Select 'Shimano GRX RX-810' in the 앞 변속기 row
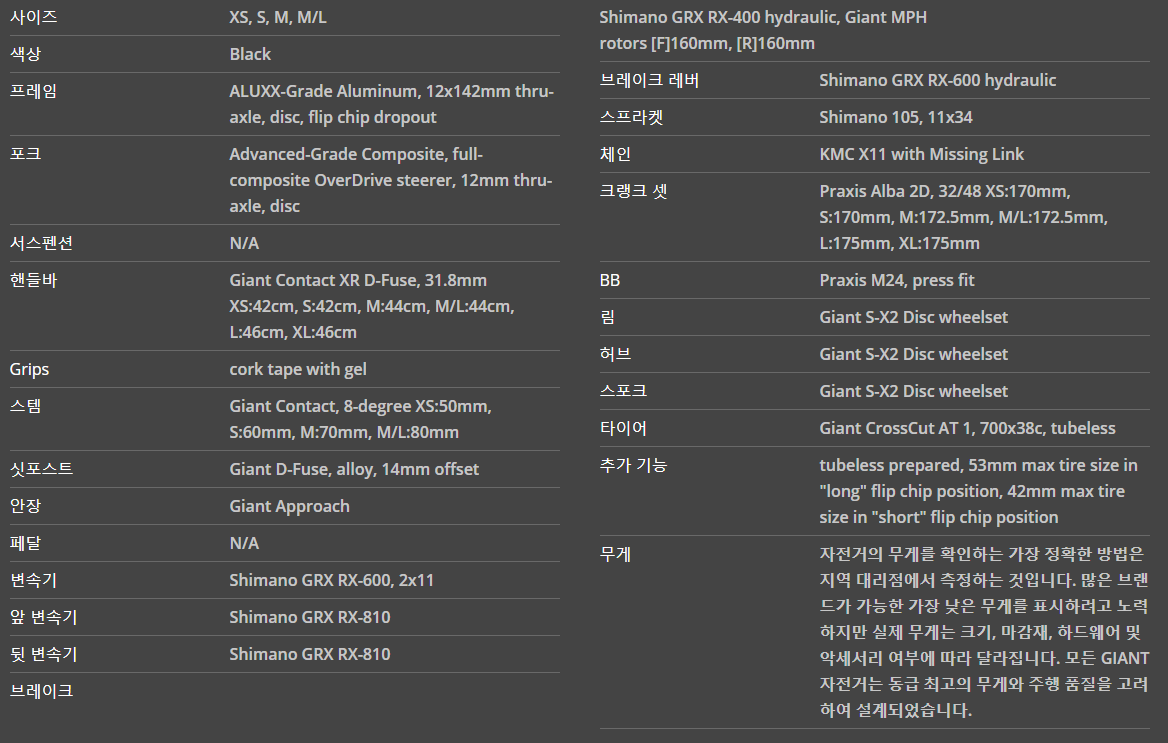1168x743 pixels. (310, 617)
